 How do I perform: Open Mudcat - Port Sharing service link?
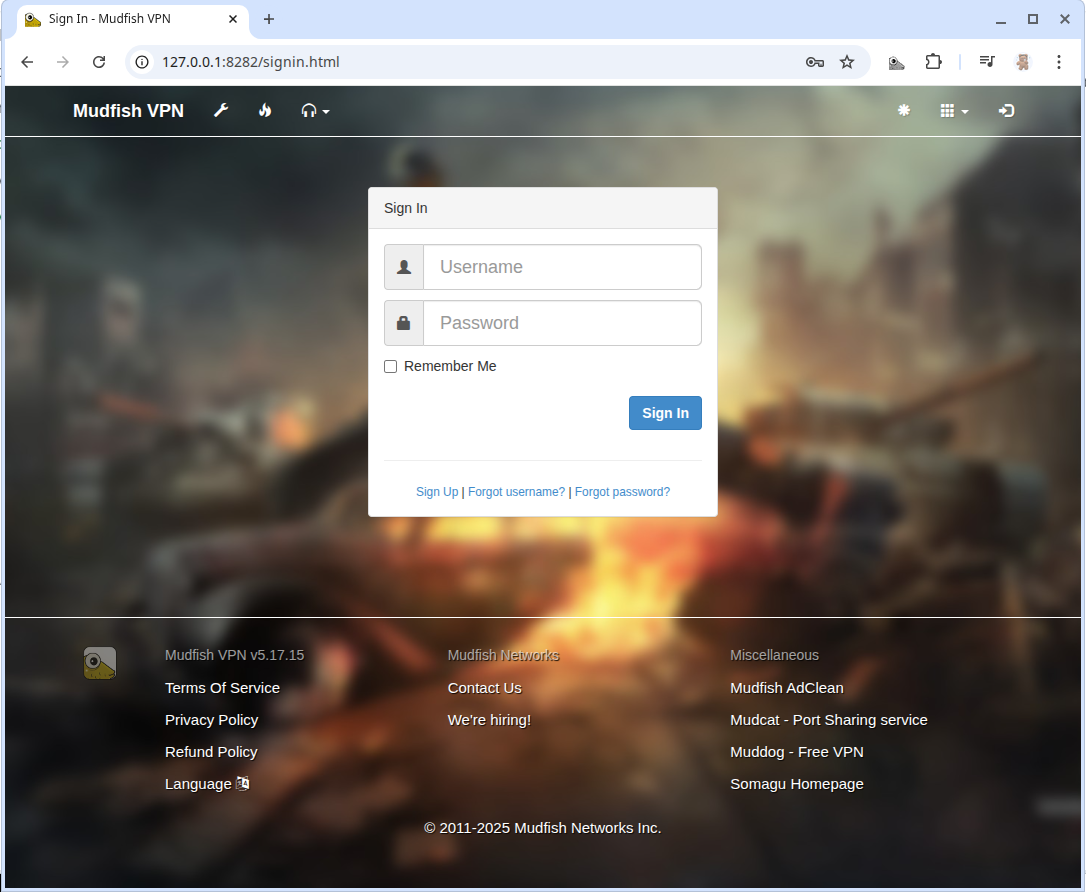click(828, 720)
